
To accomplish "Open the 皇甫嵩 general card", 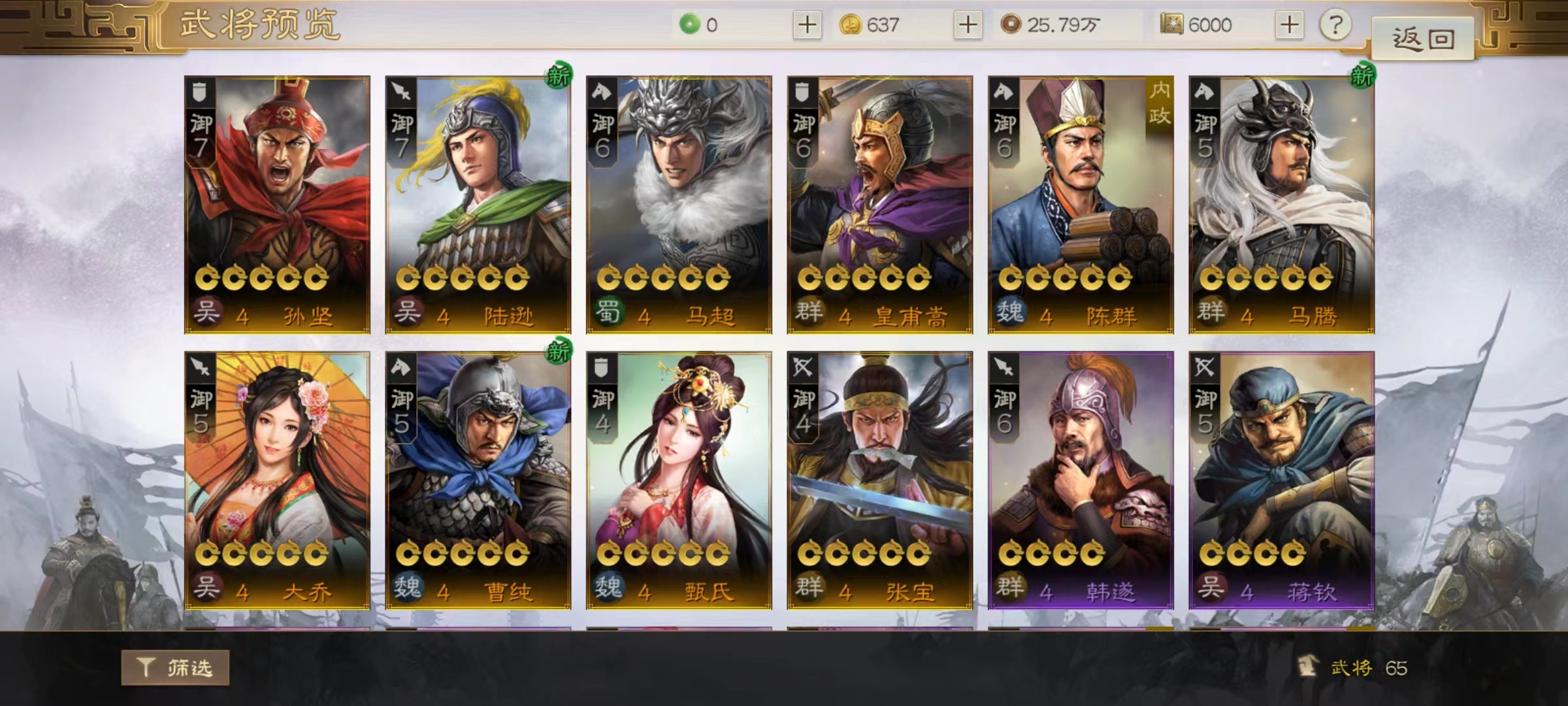I will click(x=880, y=205).
